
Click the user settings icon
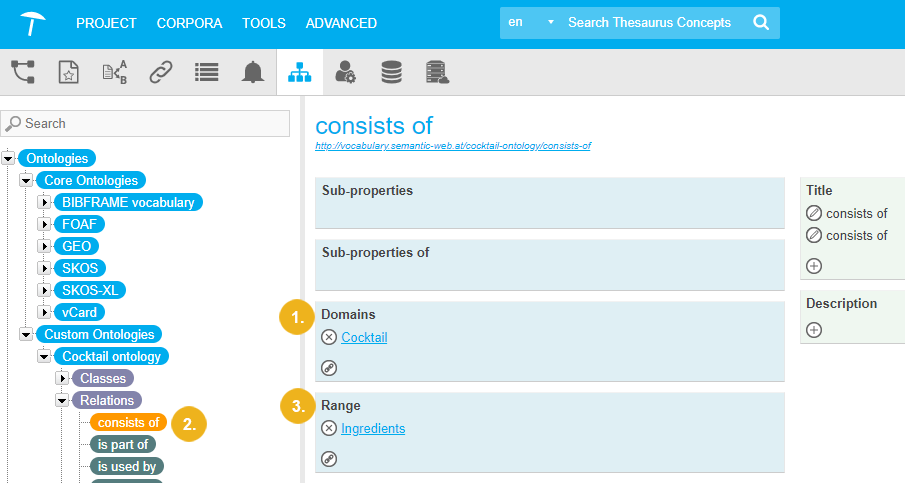(x=345, y=71)
